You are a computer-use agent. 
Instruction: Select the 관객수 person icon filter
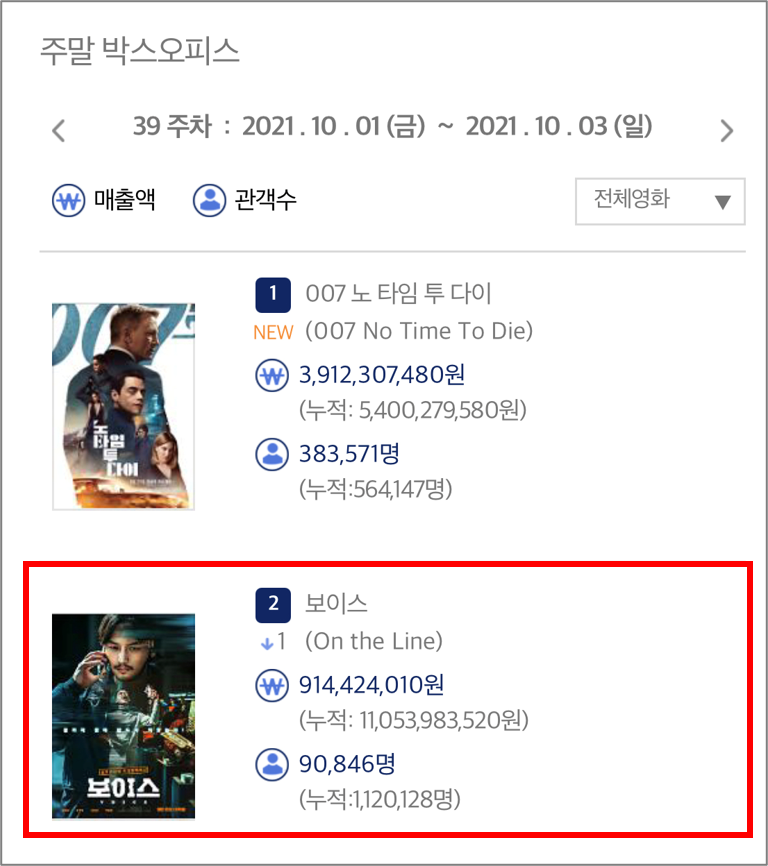pyautogui.click(x=209, y=200)
